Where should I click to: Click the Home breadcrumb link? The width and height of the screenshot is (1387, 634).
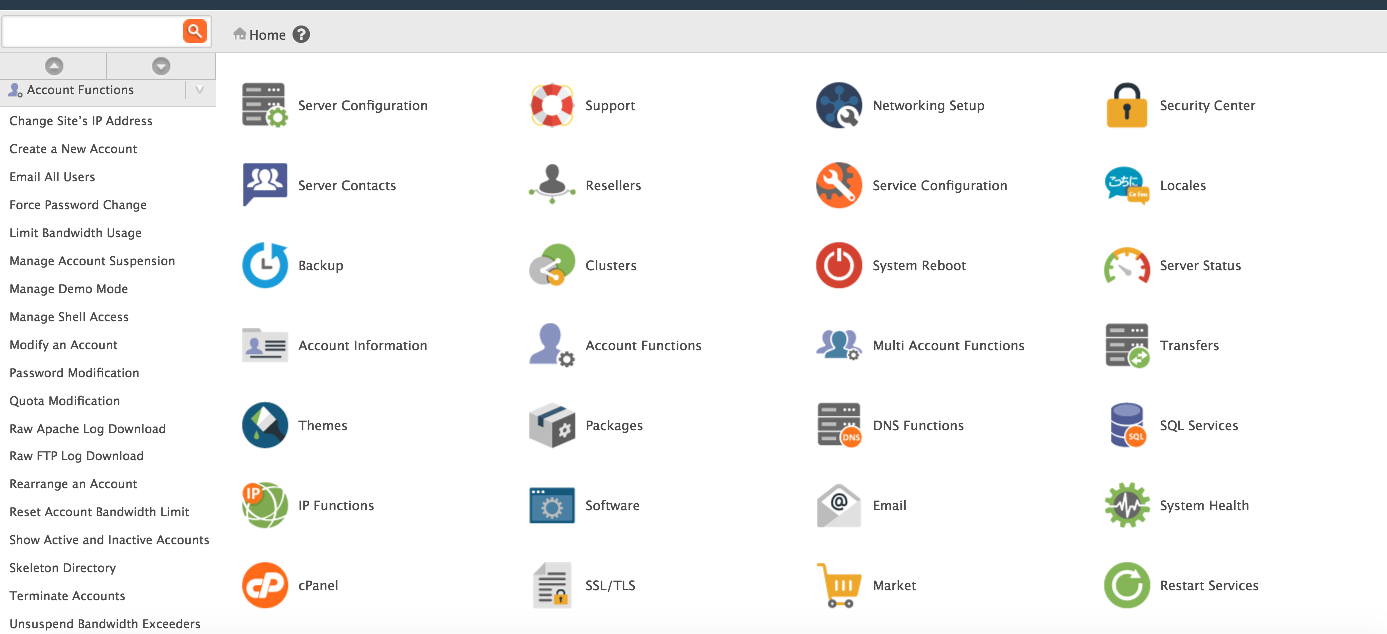[266, 35]
